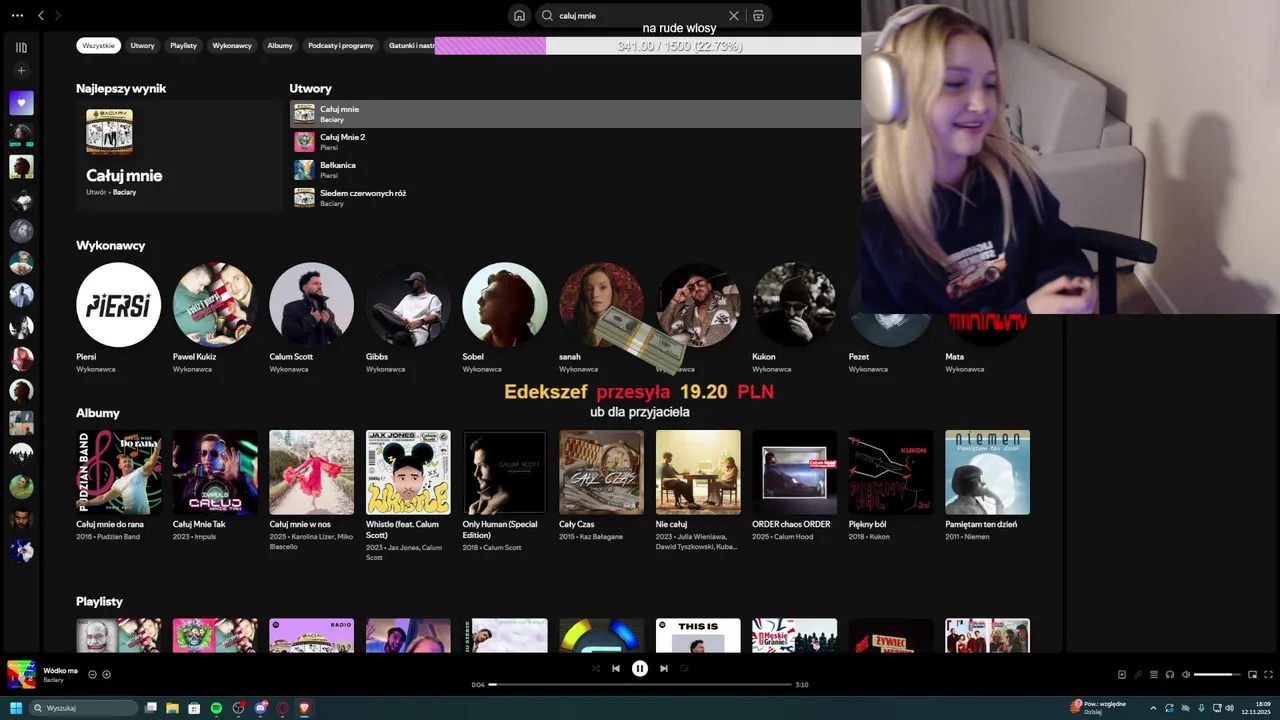Screen dimensions: 1280x720
Task: Mute playback with the speaker icon
Action: (1186, 674)
